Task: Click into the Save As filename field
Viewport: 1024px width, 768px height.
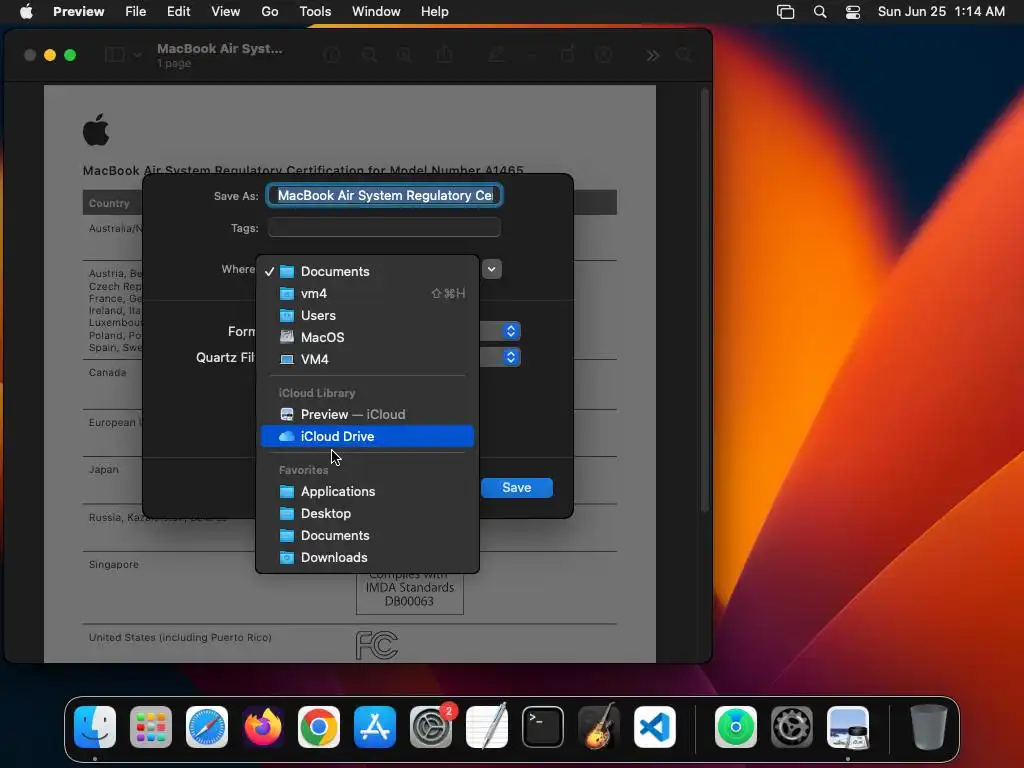Action: point(385,195)
